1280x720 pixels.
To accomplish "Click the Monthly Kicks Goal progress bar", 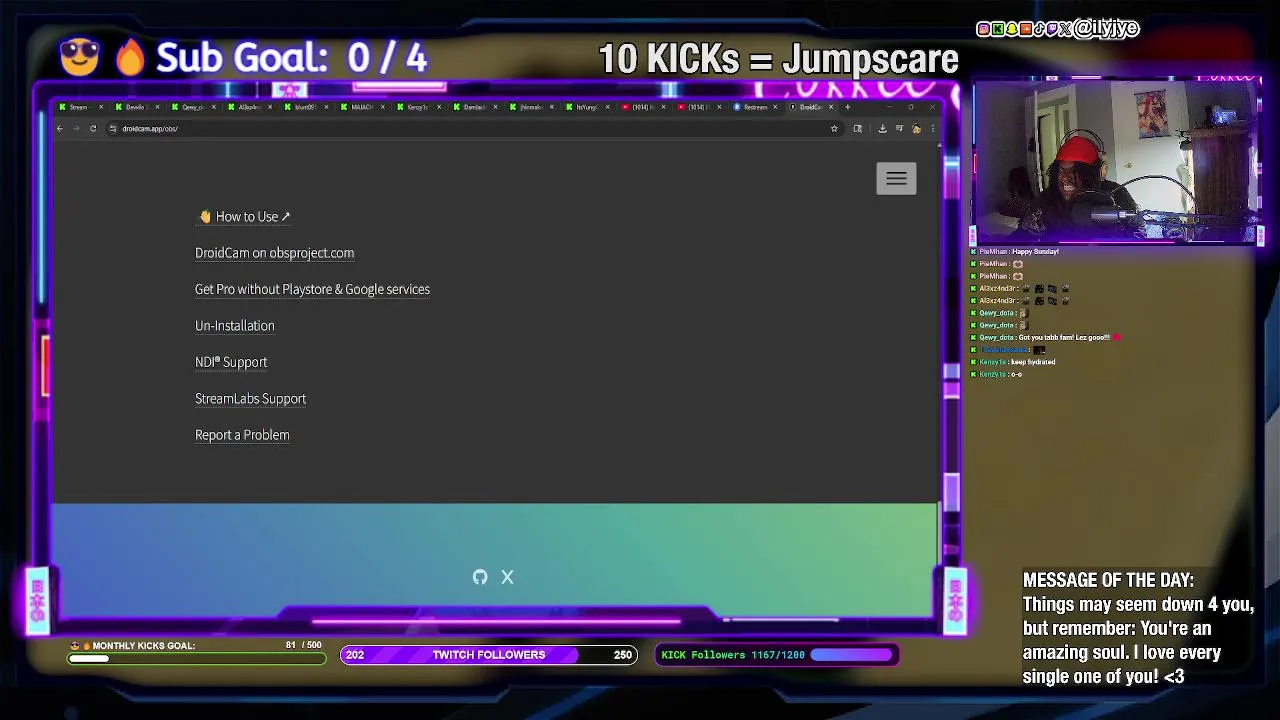I will point(196,658).
